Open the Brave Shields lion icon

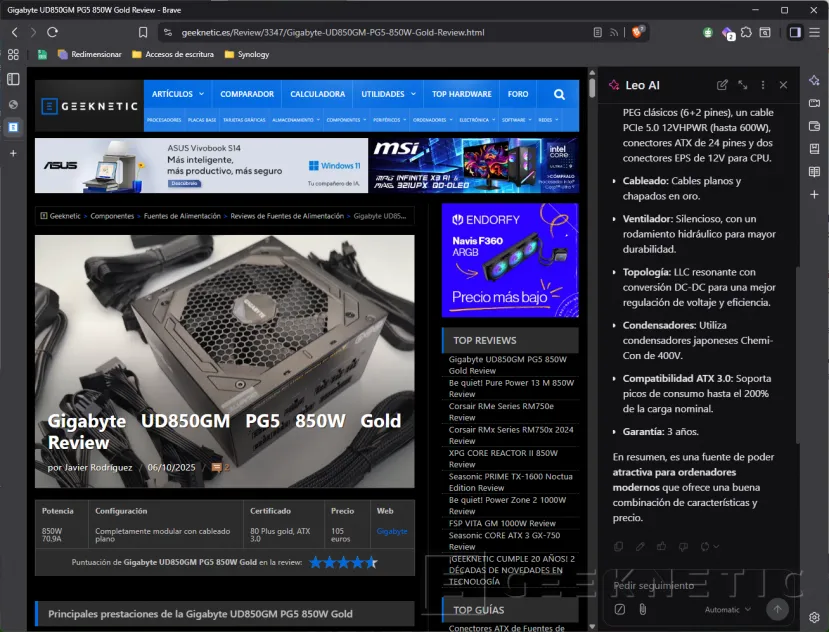[637, 33]
